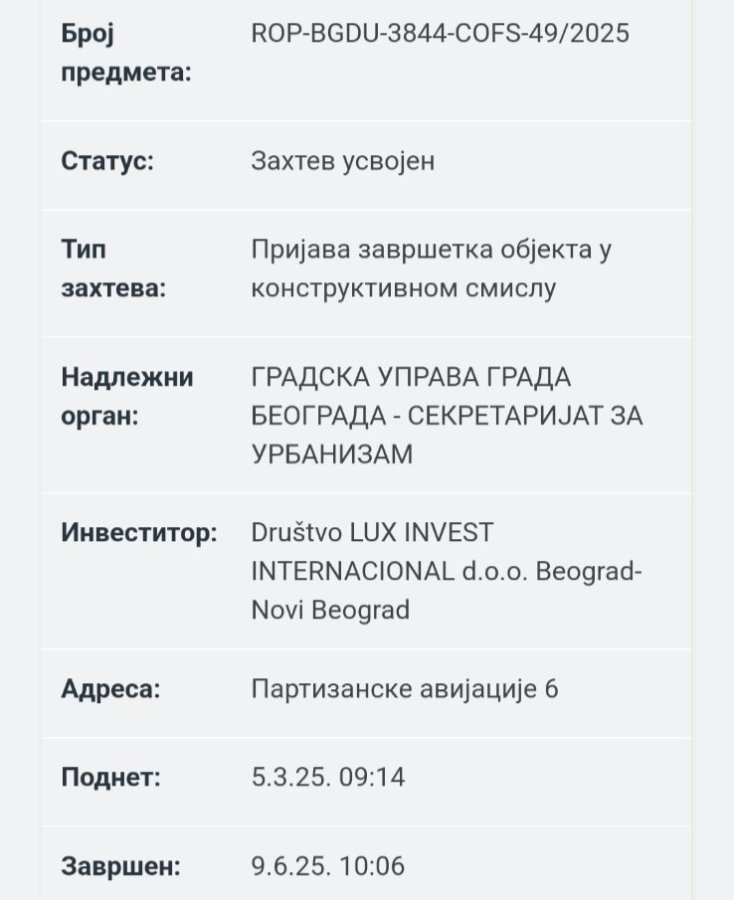Click the Инвеститор label

(139, 532)
